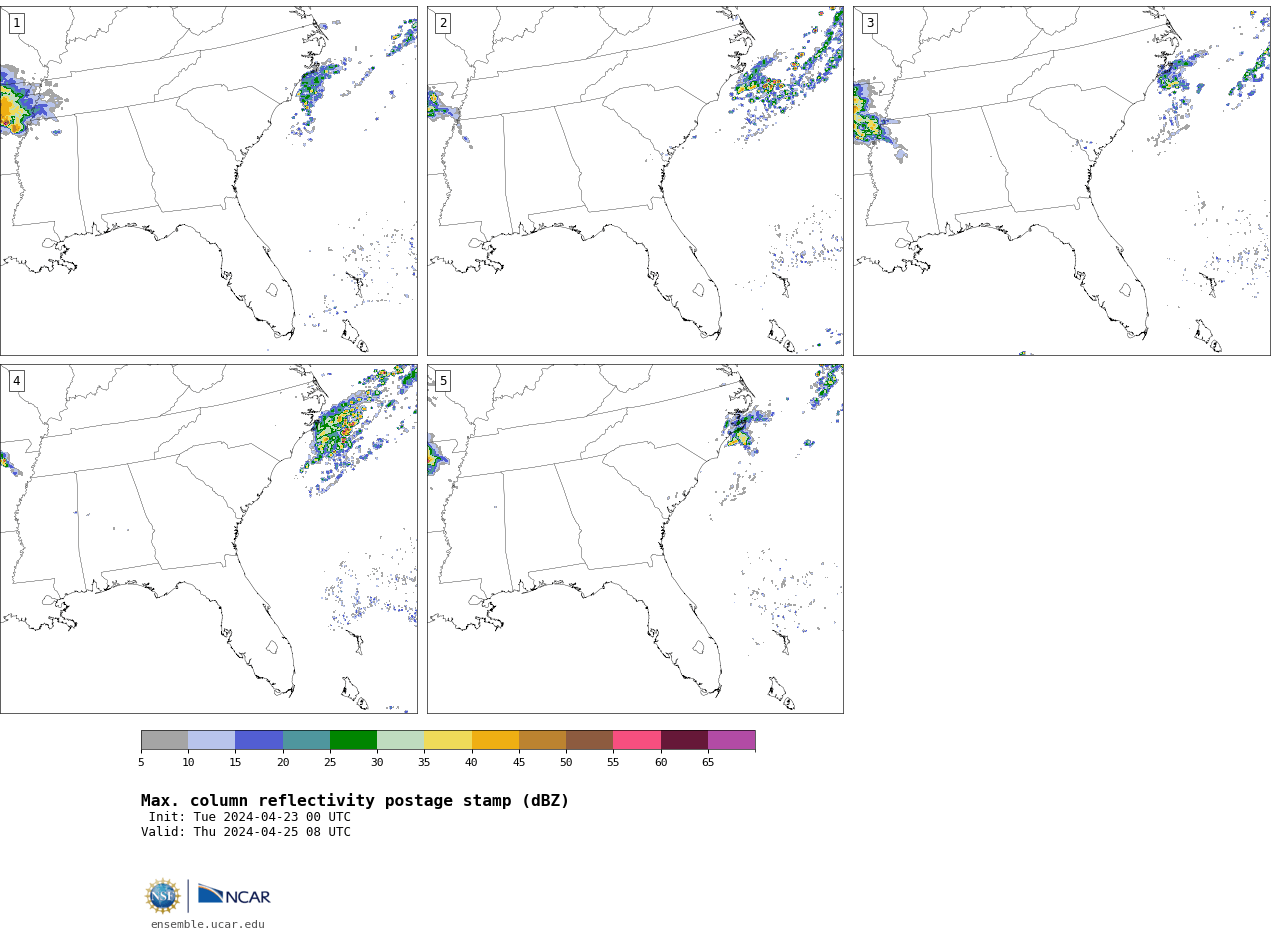The width and height of the screenshot is (1280, 936).
Task: Click the NCAR logo
Action: pyautogui.click(x=234, y=895)
